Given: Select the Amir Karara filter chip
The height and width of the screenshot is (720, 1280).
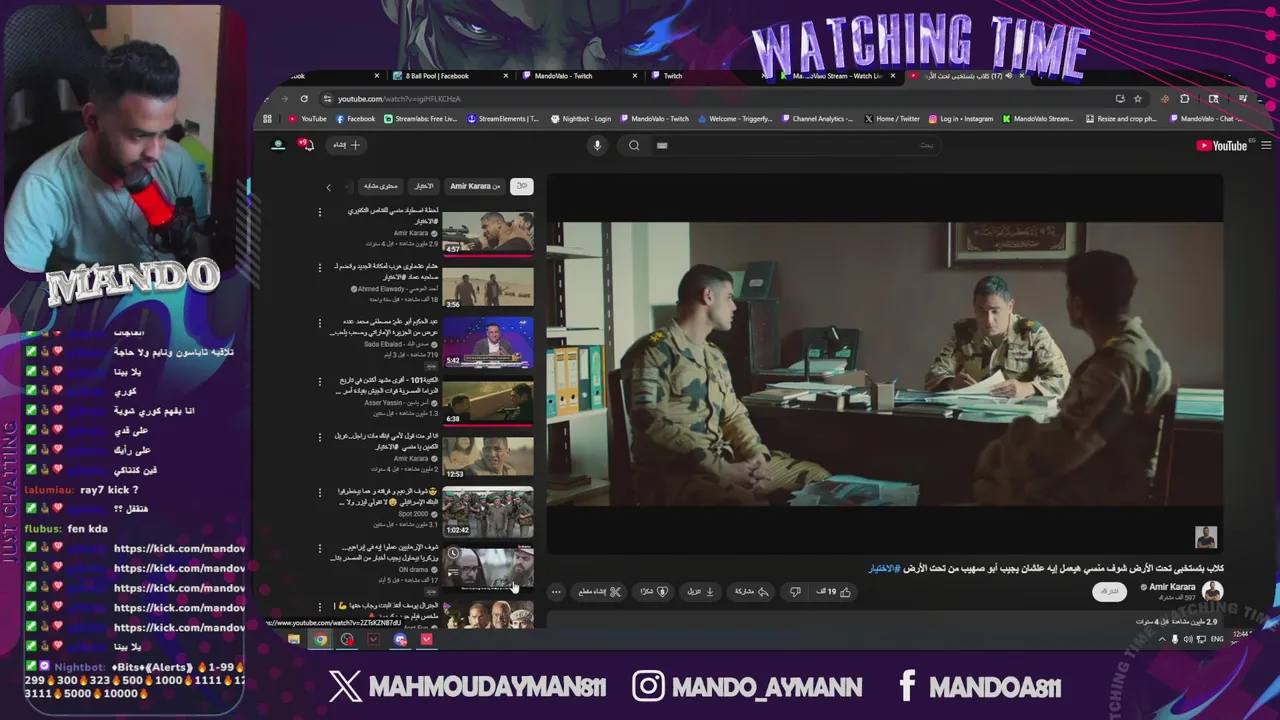Looking at the screenshot, I should pos(475,186).
